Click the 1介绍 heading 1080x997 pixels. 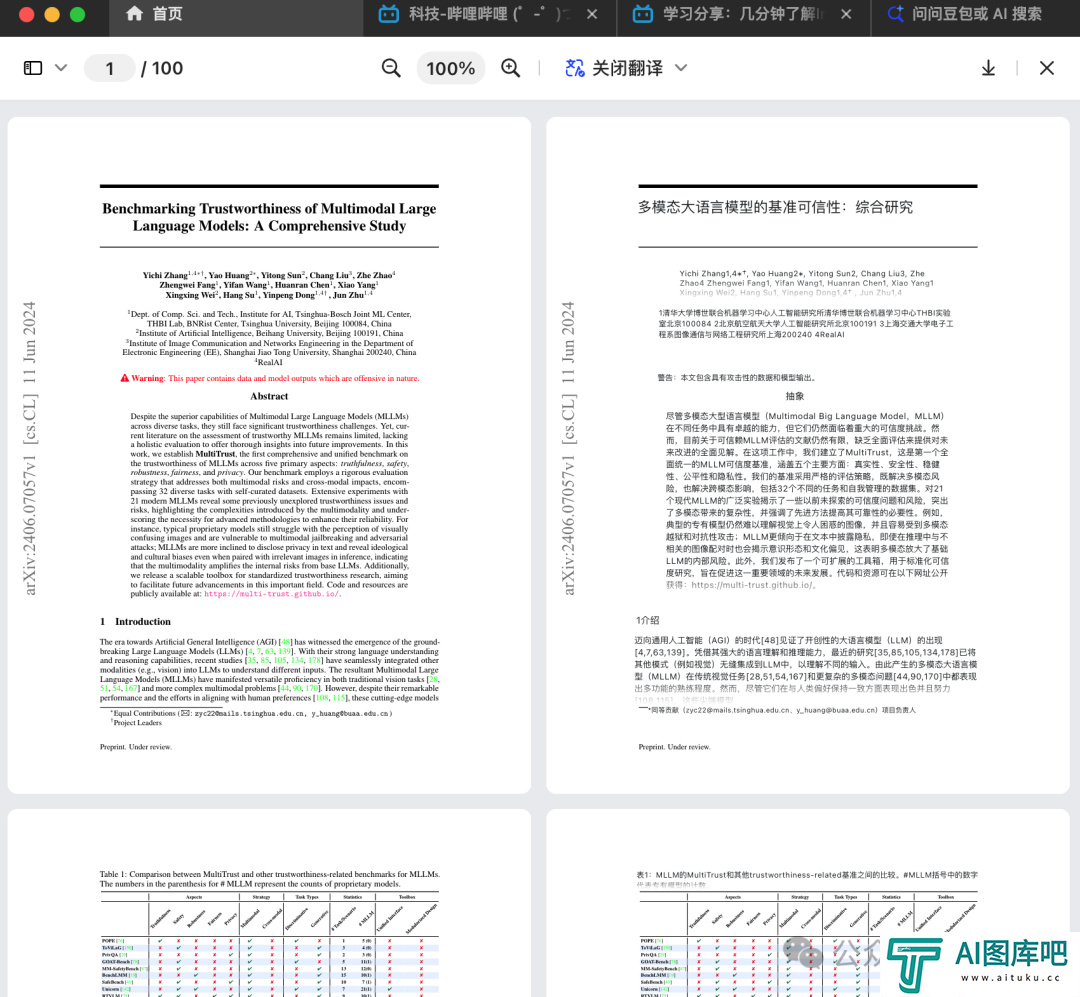tap(647, 620)
